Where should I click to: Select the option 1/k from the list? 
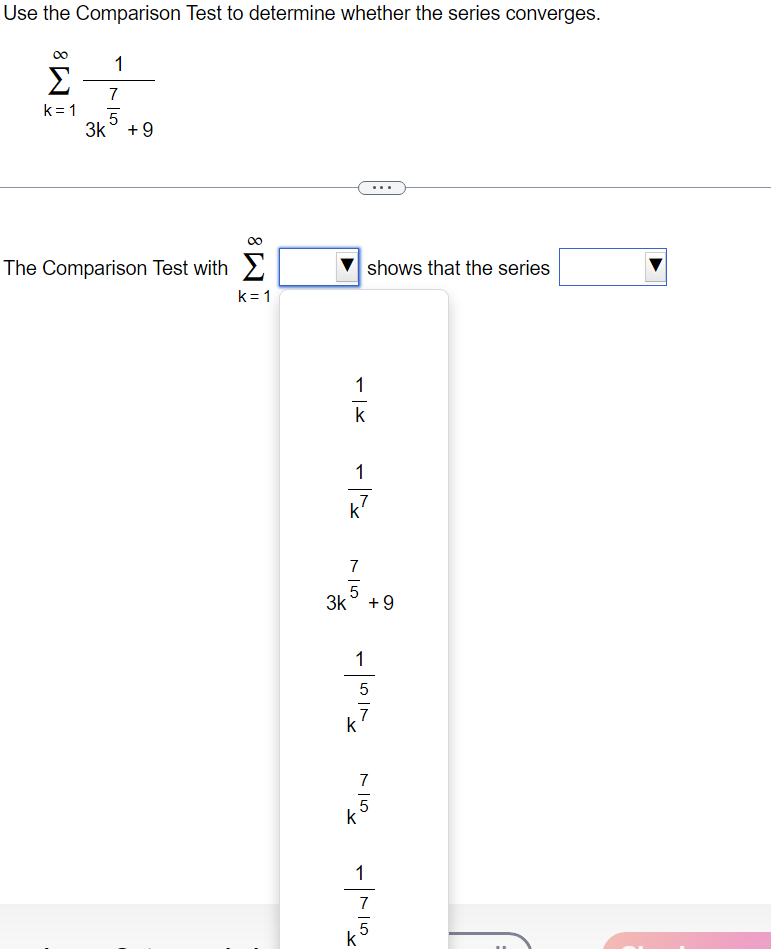[359, 399]
